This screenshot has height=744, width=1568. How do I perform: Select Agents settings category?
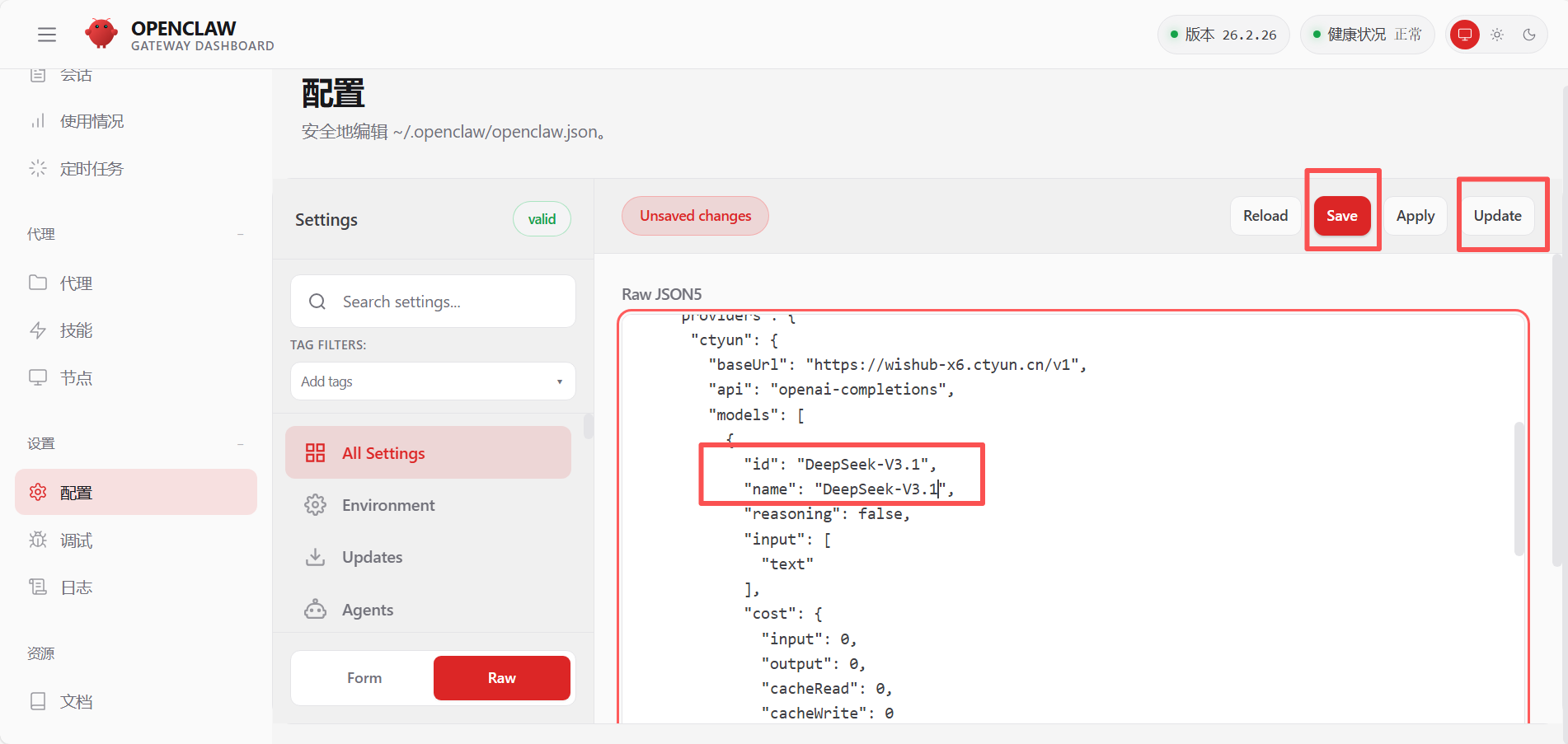point(368,610)
